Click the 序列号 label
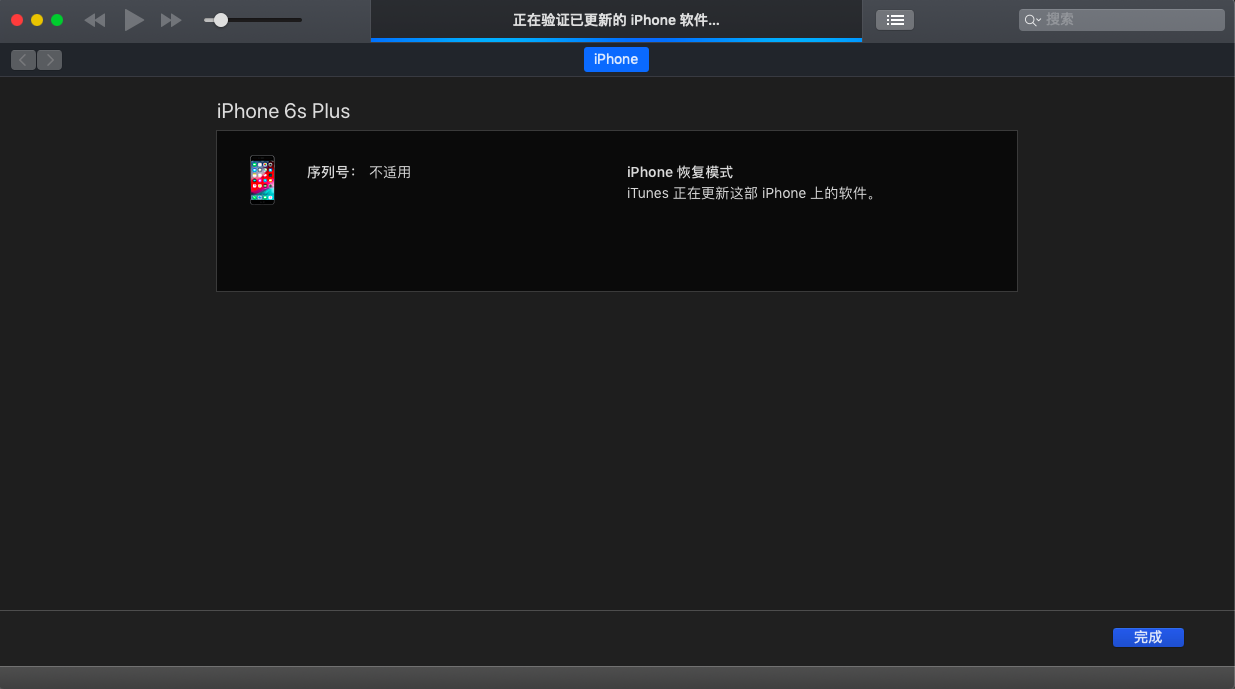This screenshot has width=1235, height=689. coord(331,172)
